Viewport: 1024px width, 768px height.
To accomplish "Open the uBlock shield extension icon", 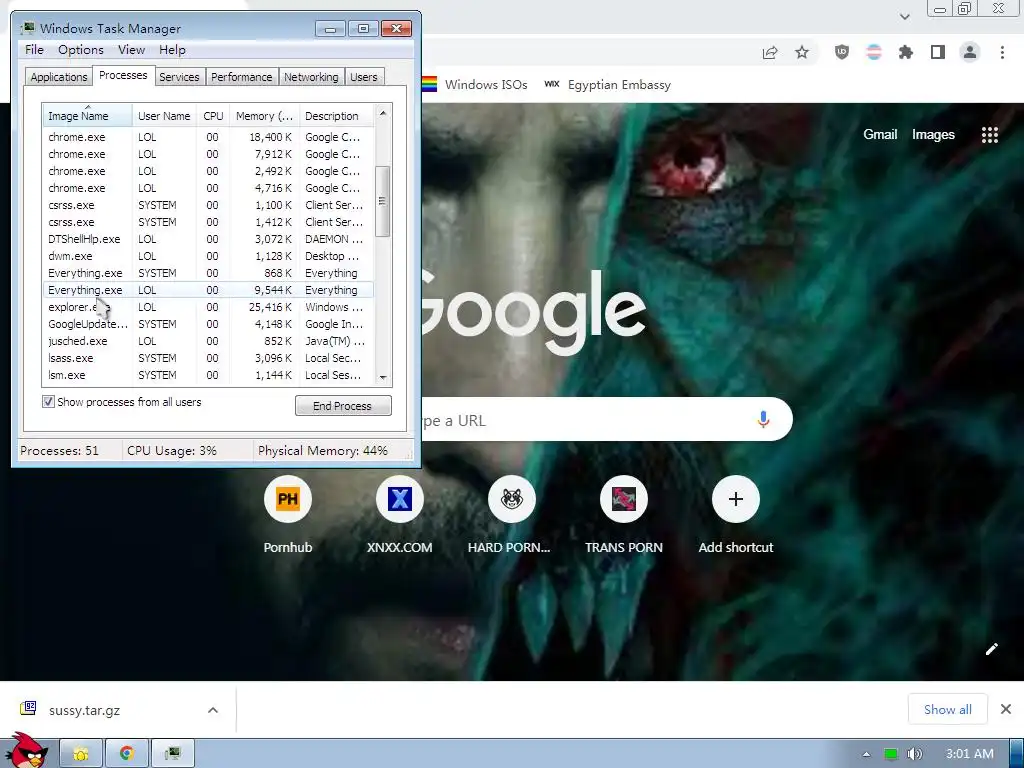I will pos(842,52).
